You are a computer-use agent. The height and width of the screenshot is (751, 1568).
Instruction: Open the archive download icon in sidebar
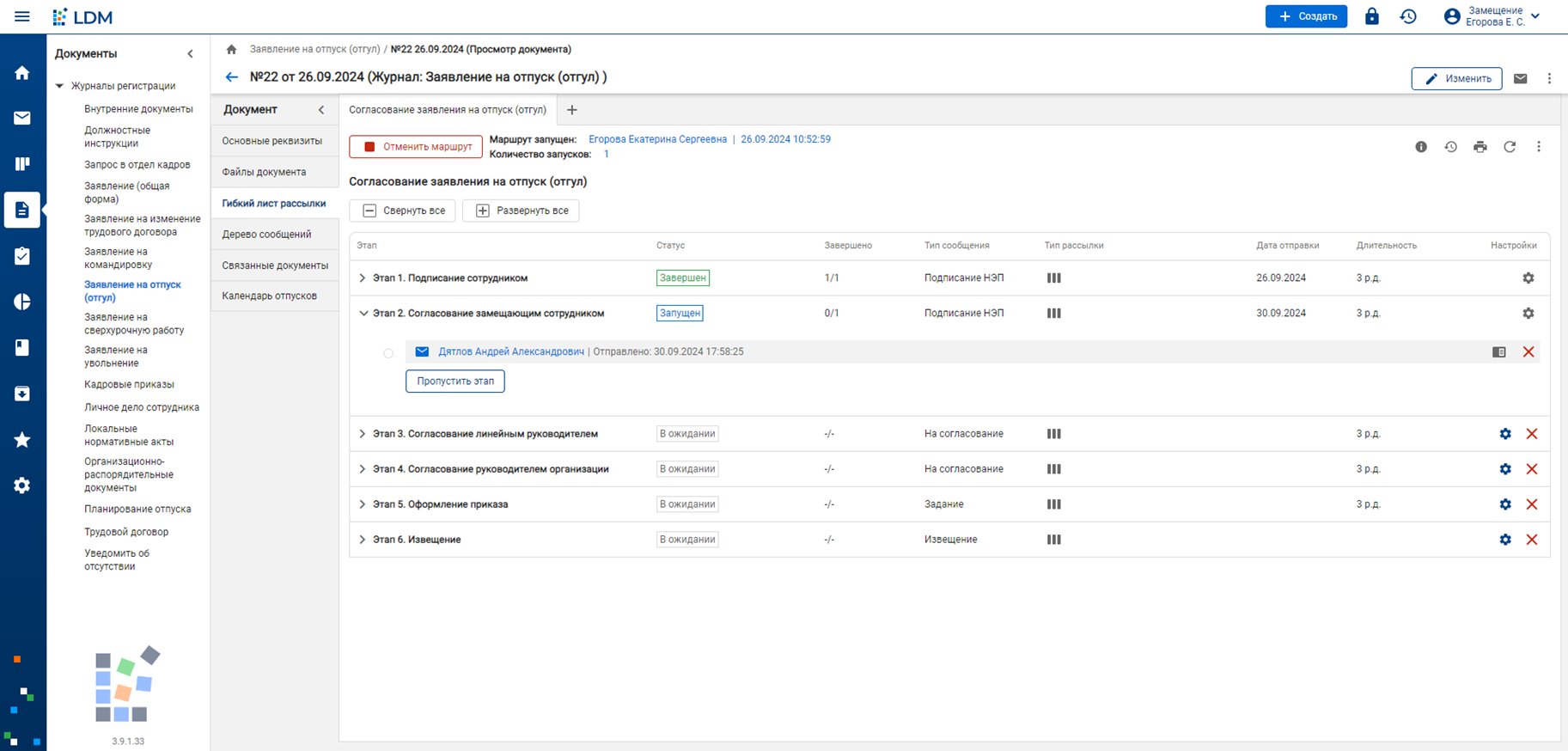(22, 394)
